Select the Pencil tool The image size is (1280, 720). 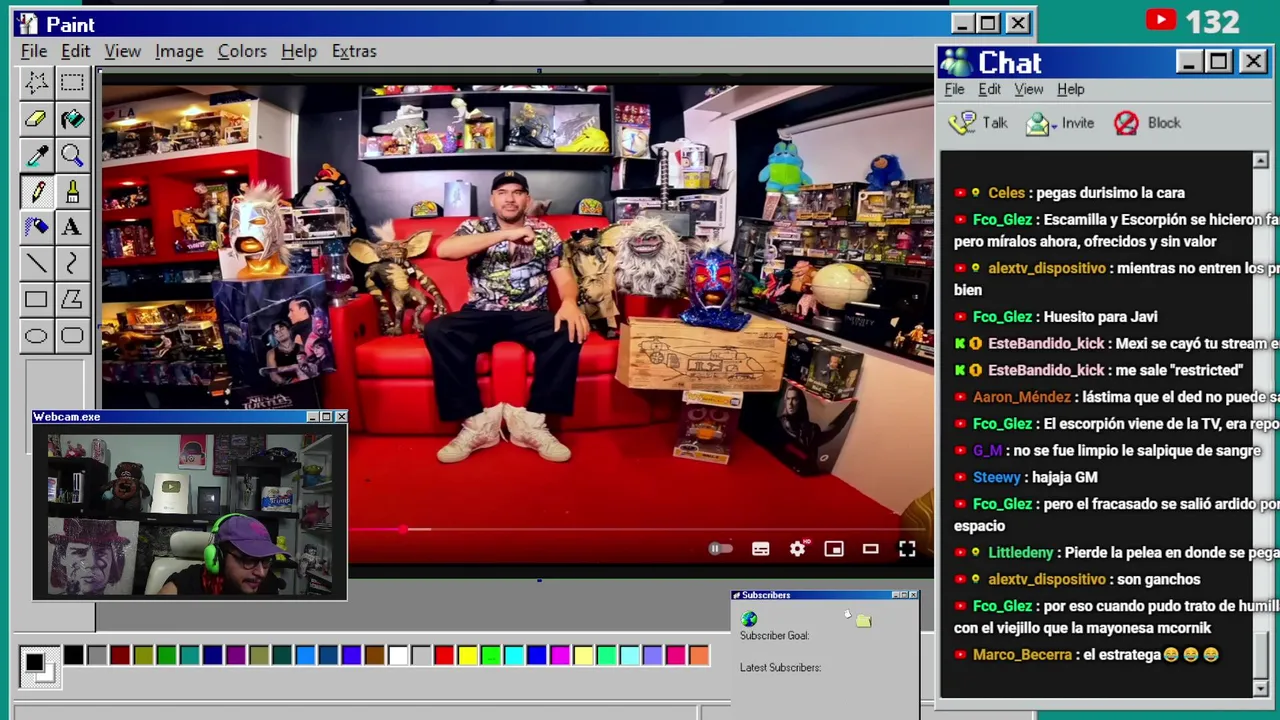pyautogui.click(x=36, y=191)
